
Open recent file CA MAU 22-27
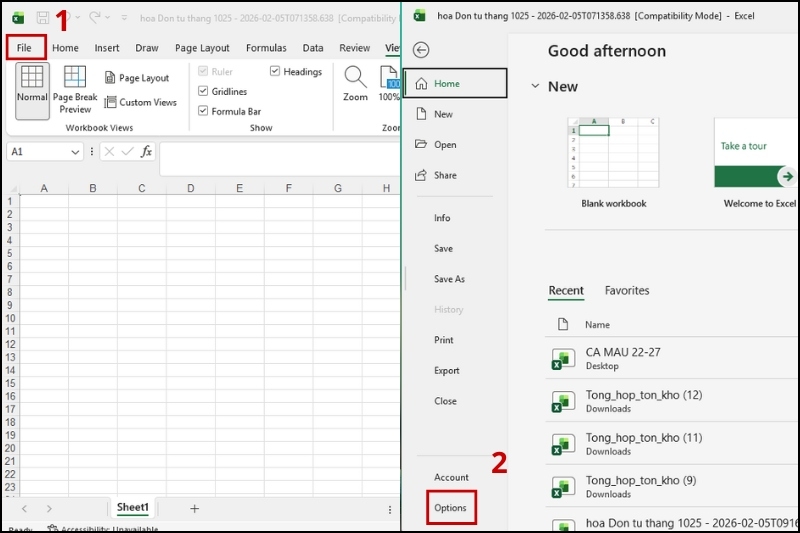671,358
